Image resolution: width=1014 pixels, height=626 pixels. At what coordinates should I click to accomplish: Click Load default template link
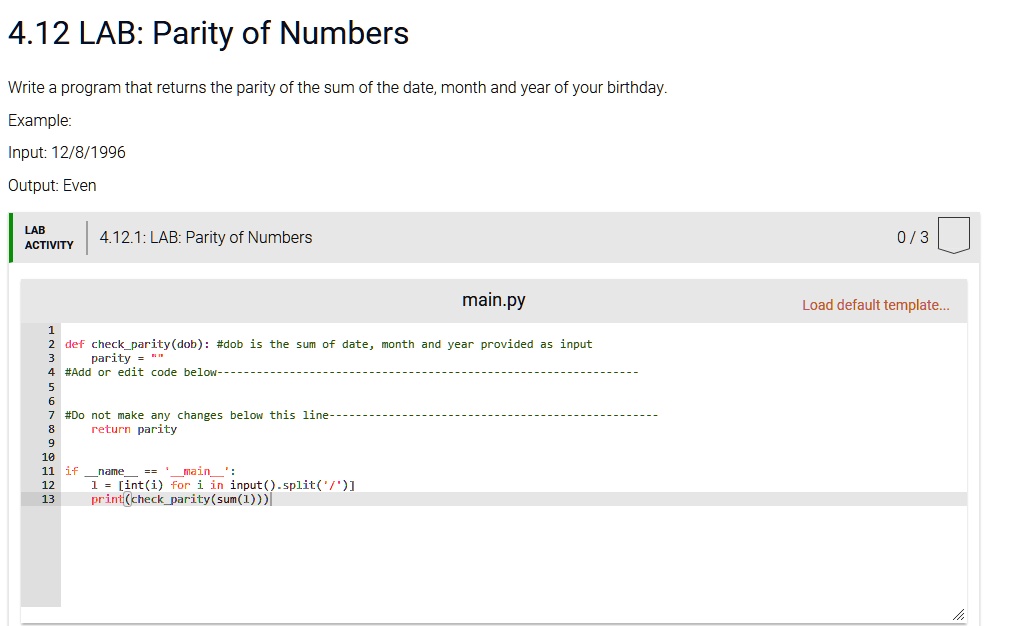pyautogui.click(x=875, y=305)
